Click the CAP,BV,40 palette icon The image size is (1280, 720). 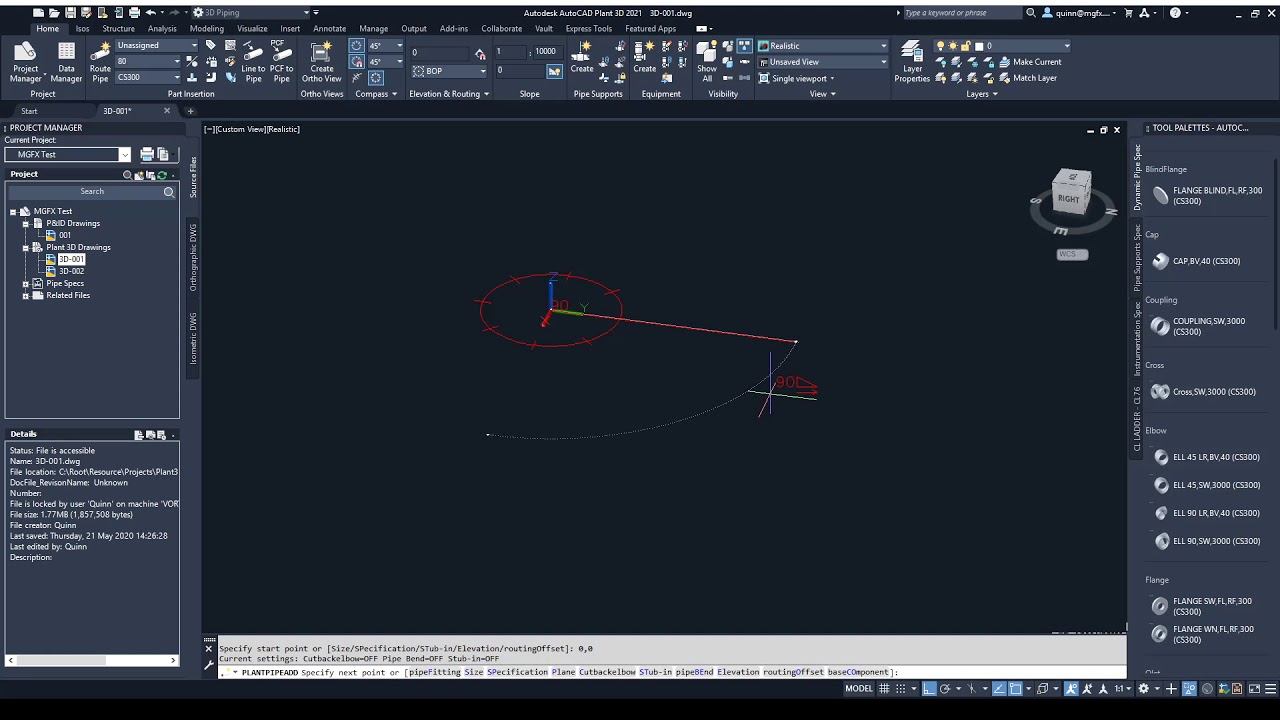(x=1160, y=261)
